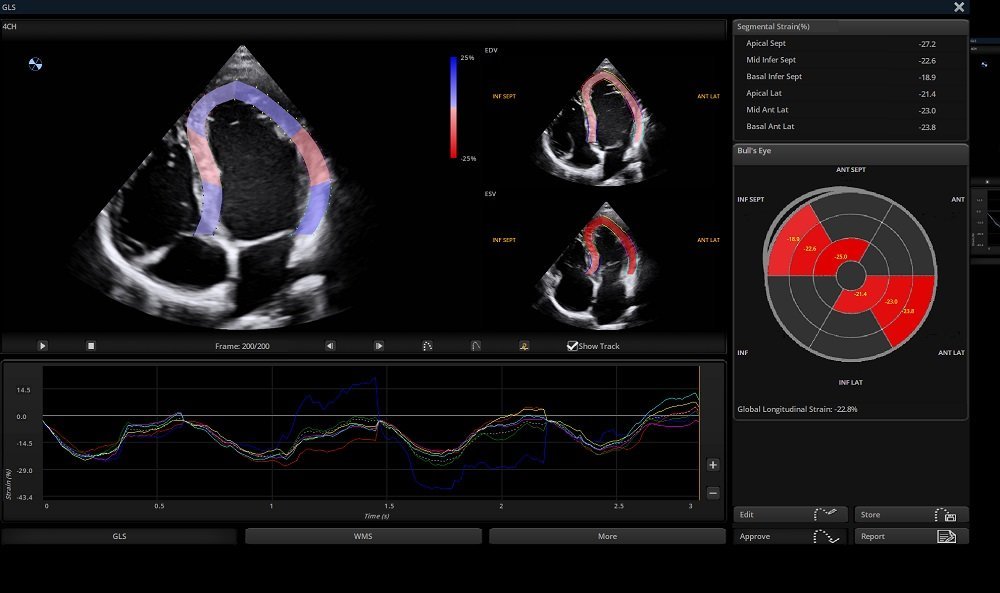This screenshot has width=1000, height=593.
Task: Approve the strain tracing
Action: click(x=791, y=537)
